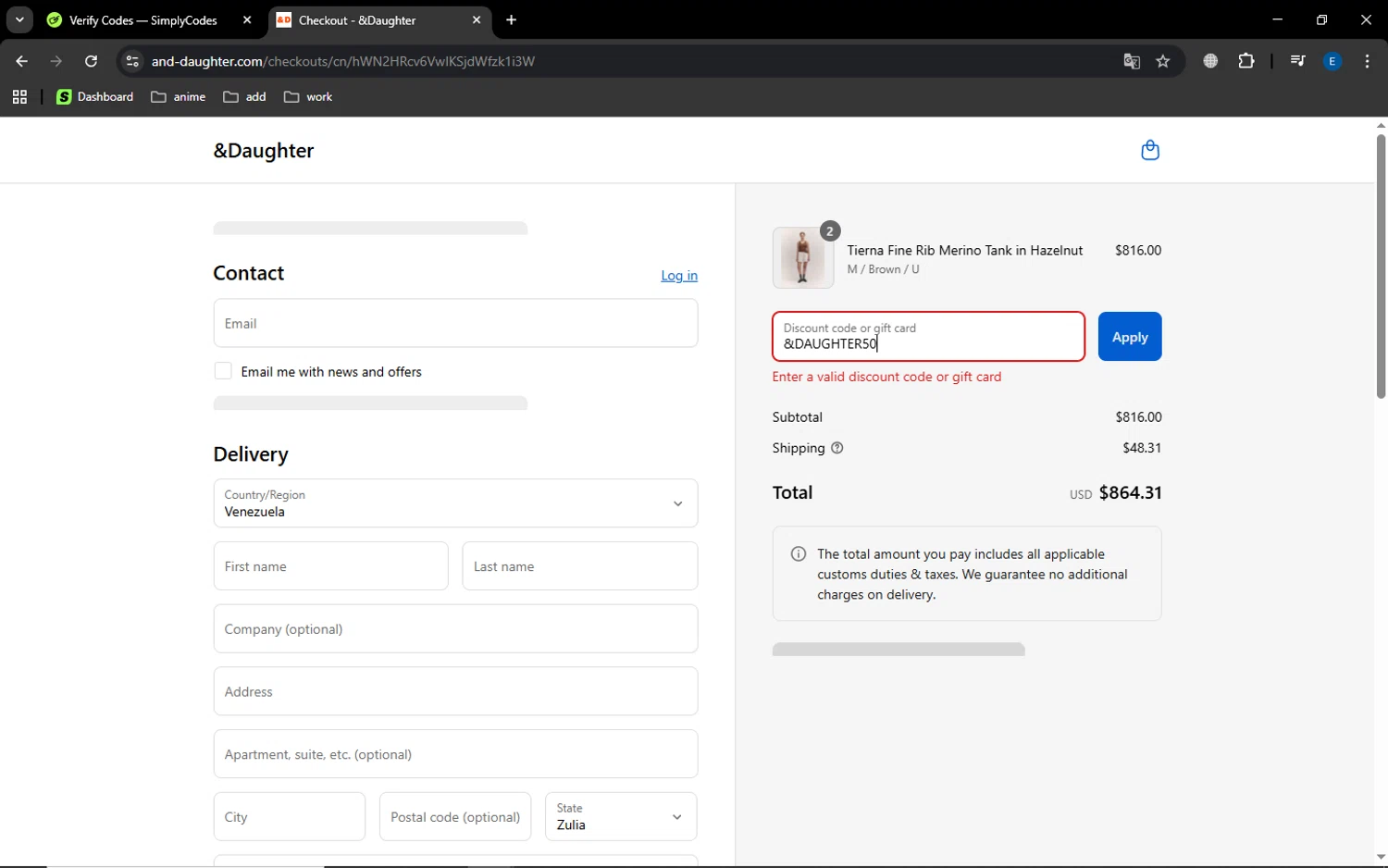The image size is (1388, 868).
Task: Click the browser forward arrow
Action: [x=56, y=61]
